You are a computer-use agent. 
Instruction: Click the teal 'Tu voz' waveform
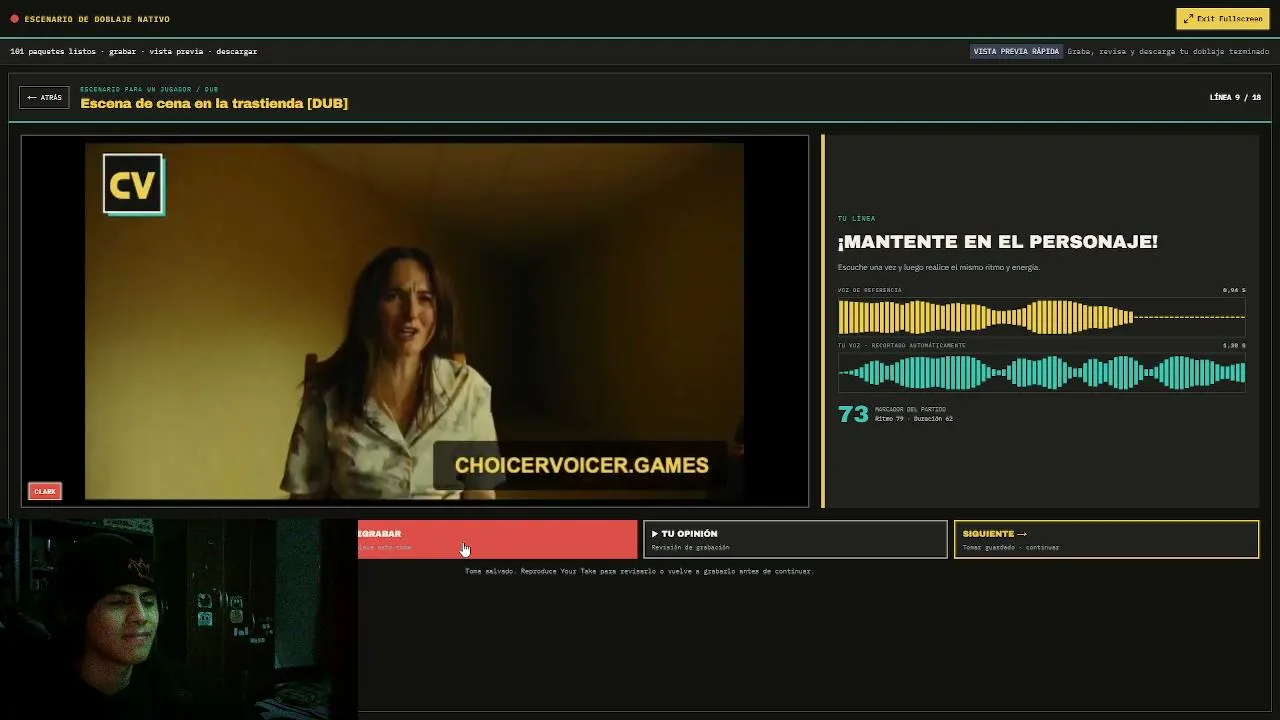(x=1041, y=373)
